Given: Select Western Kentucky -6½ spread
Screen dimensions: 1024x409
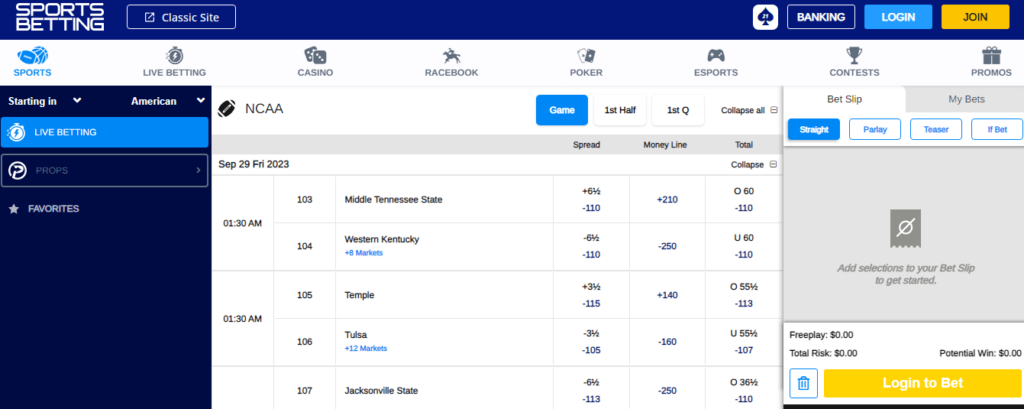Looking at the screenshot, I should [591, 246].
